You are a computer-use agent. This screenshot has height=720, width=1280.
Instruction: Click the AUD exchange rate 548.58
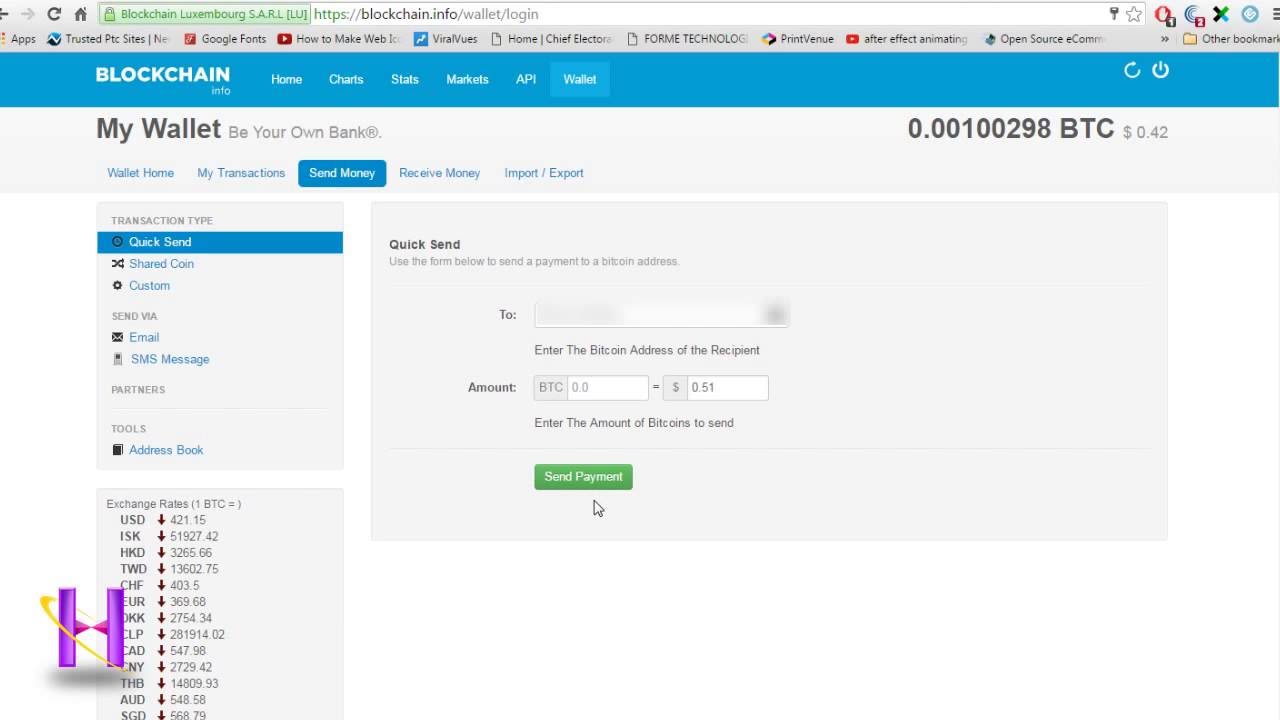click(187, 700)
